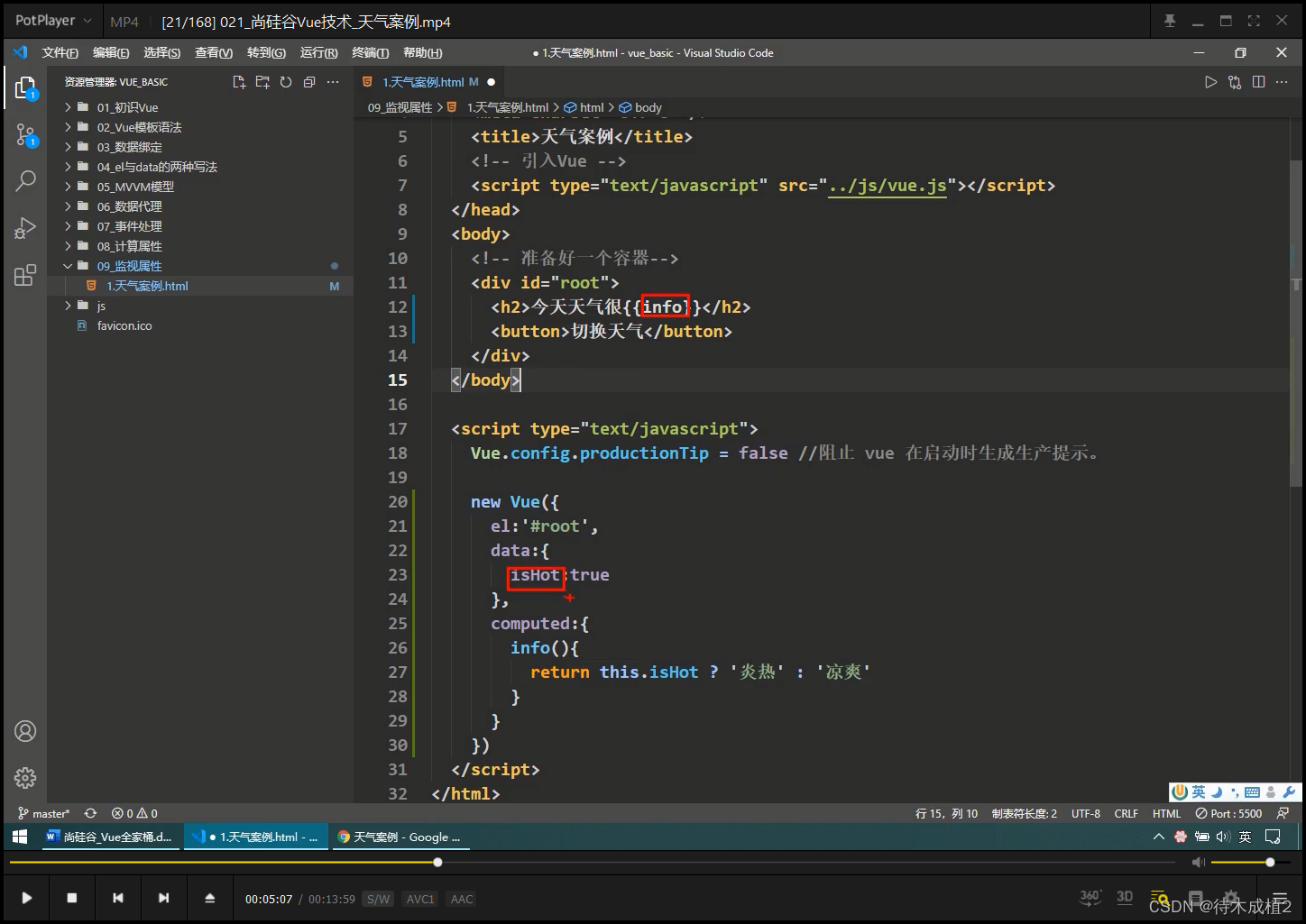
Task: Open the PotPlayer main menu dropdown
Action: coord(53,21)
